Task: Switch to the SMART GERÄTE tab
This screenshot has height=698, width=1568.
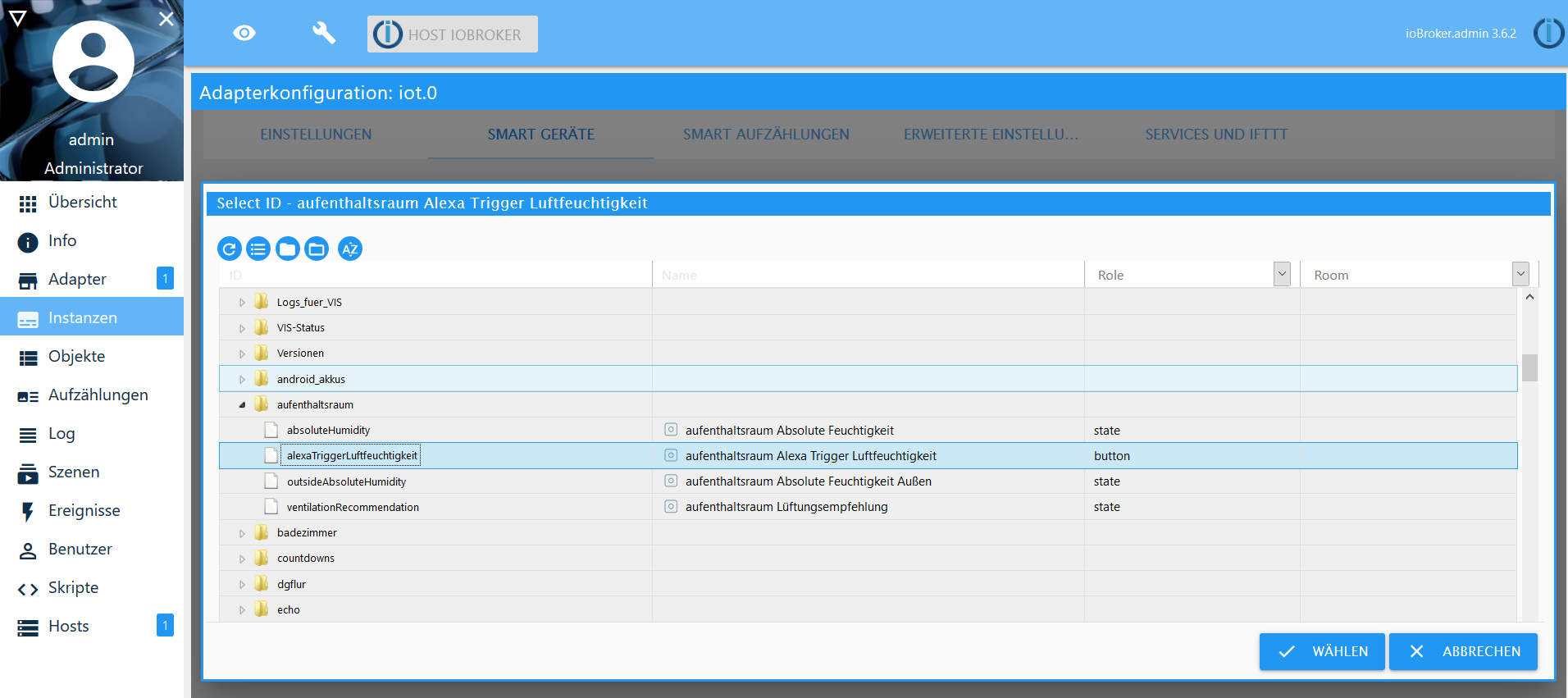Action: [541, 135]
